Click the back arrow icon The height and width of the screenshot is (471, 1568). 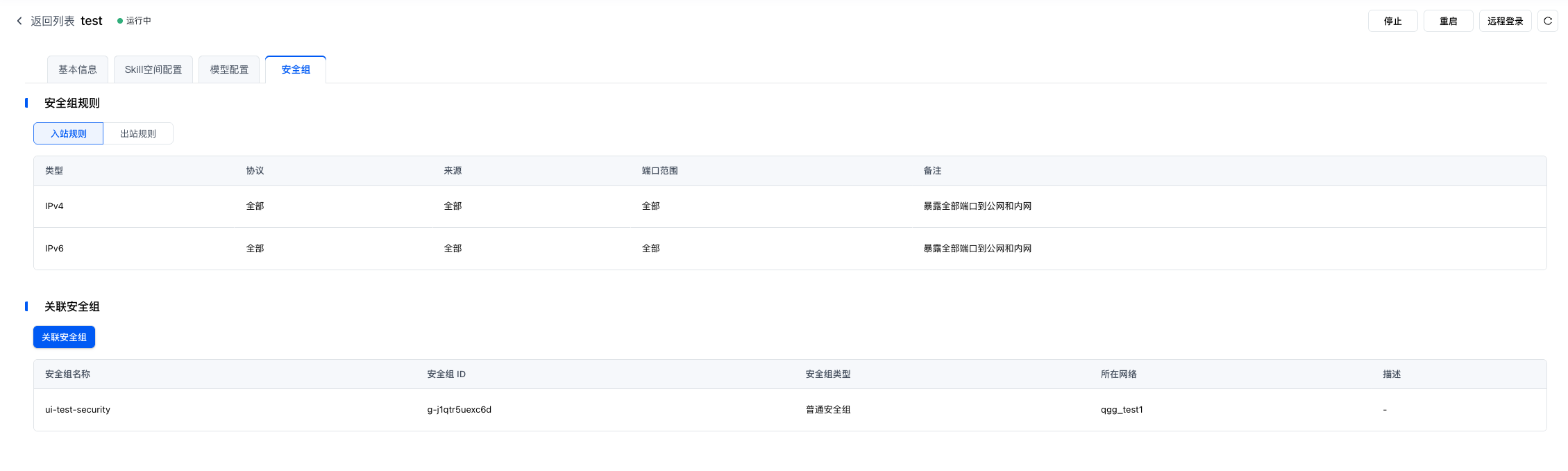coord(19,21)
